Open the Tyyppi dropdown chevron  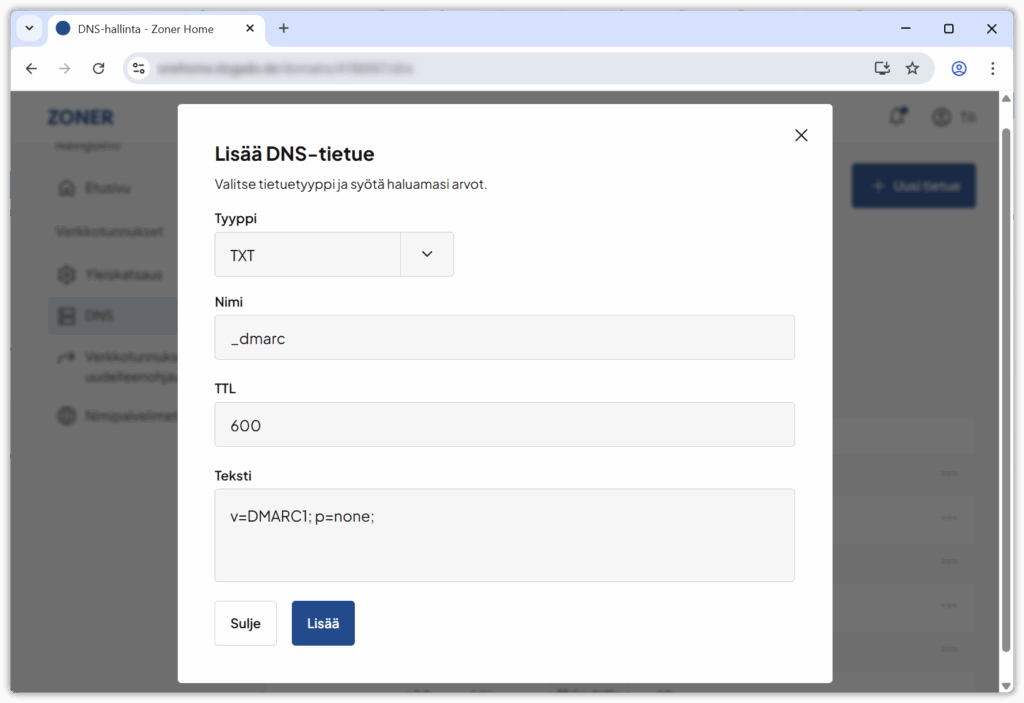pyautogui.click(x=427, y=255)
